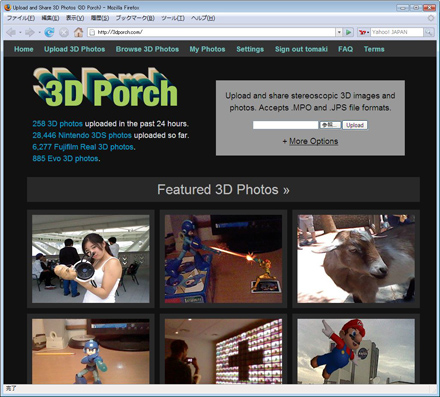This screenshot has width=440, height=397.
Task: Expand More Options in upload box
Action: [313, 141]
